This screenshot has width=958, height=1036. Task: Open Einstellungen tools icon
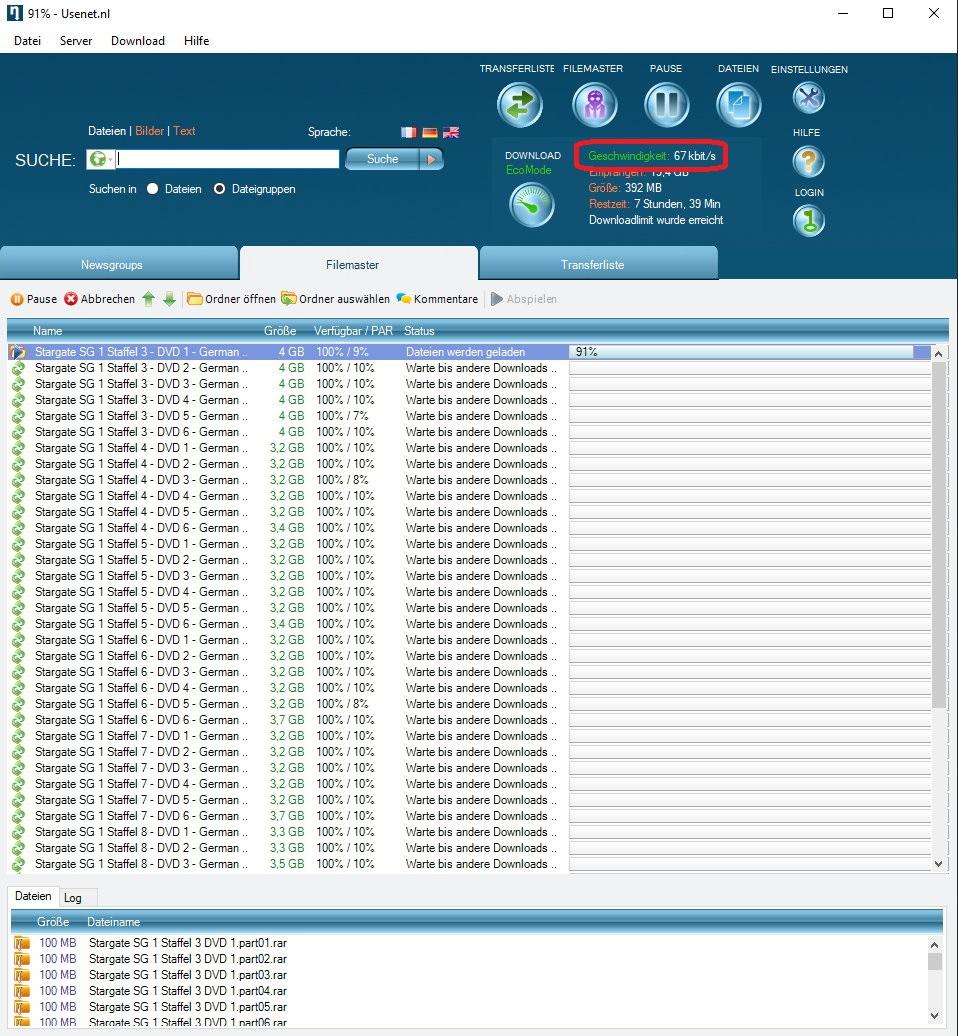(x=808, y=97)
